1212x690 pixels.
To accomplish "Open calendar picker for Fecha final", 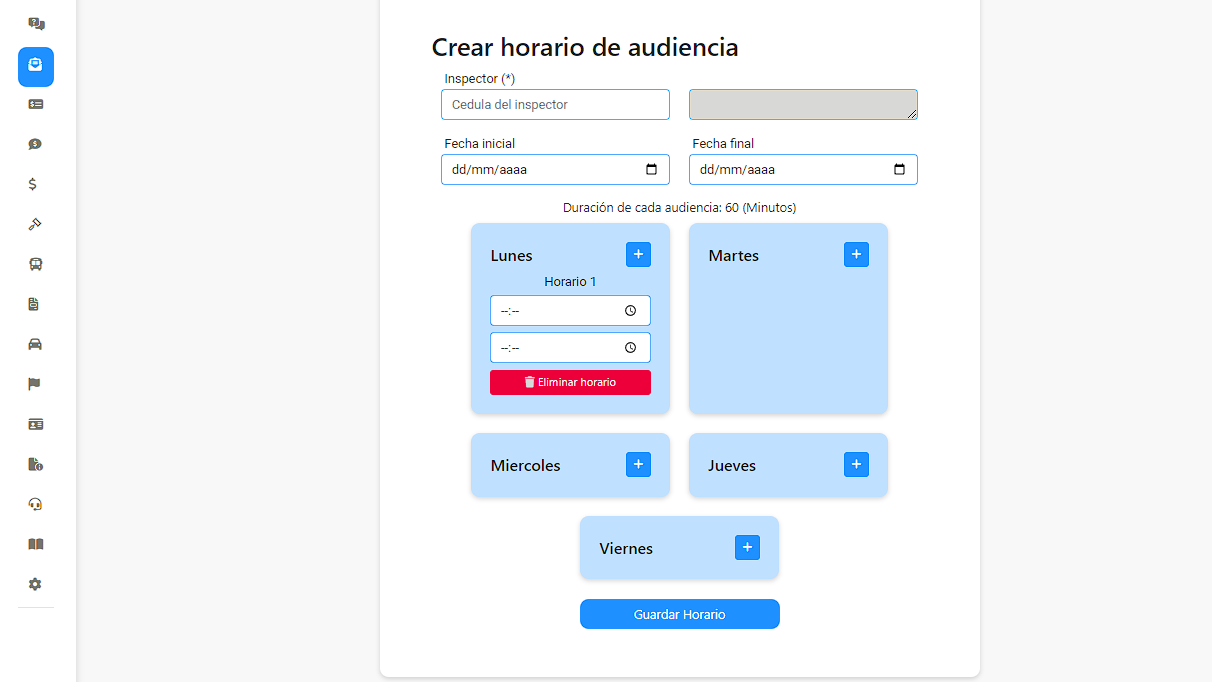I will pos(900,170).
